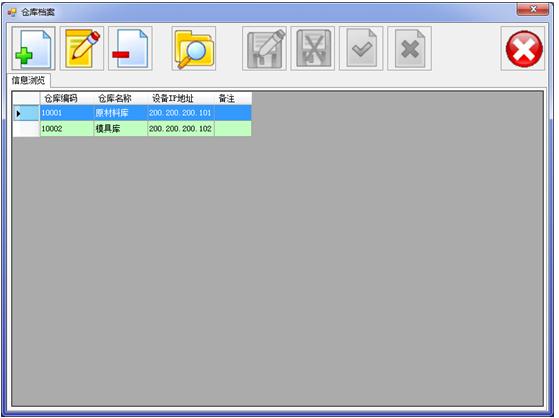Click the grayed checkmark confirm icon

click(361, 48)
